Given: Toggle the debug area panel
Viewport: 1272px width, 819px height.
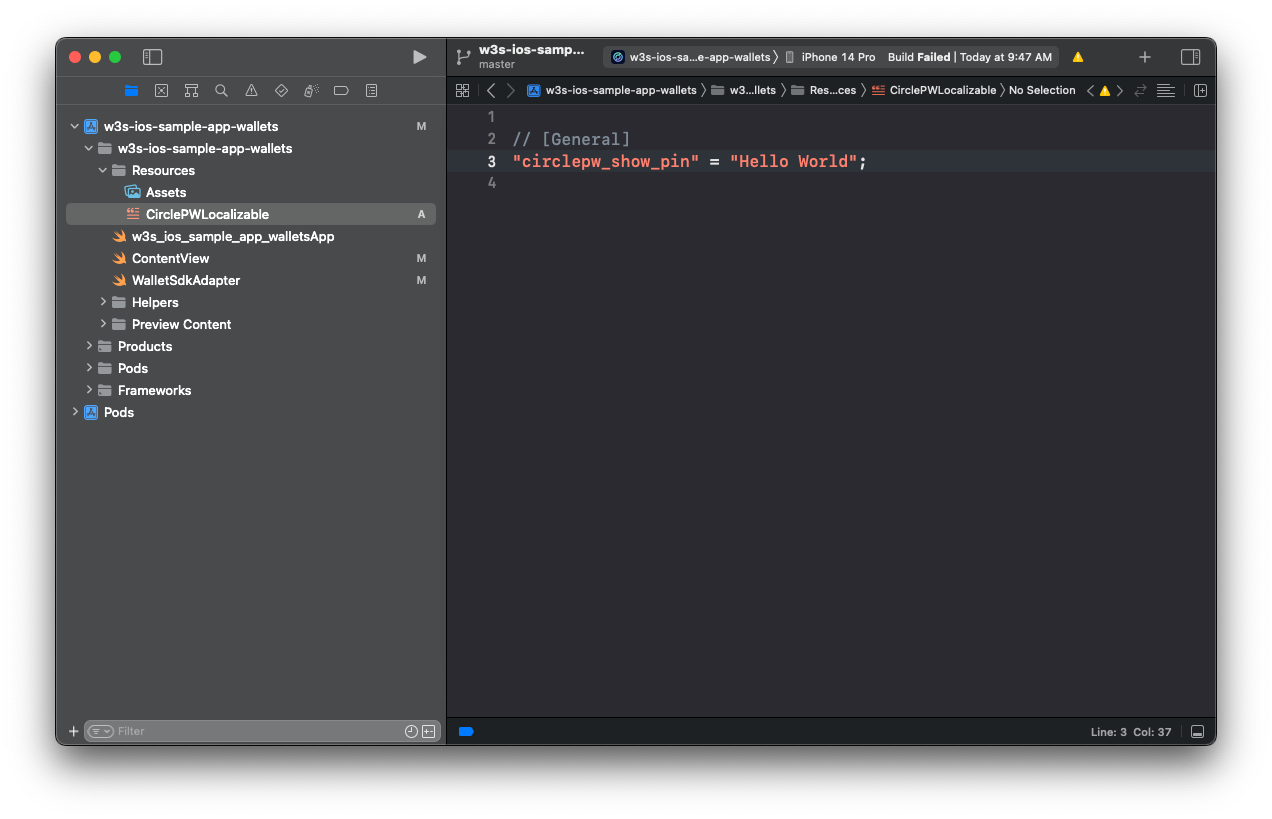Looking at the screenshot, I should (1198, 731).
